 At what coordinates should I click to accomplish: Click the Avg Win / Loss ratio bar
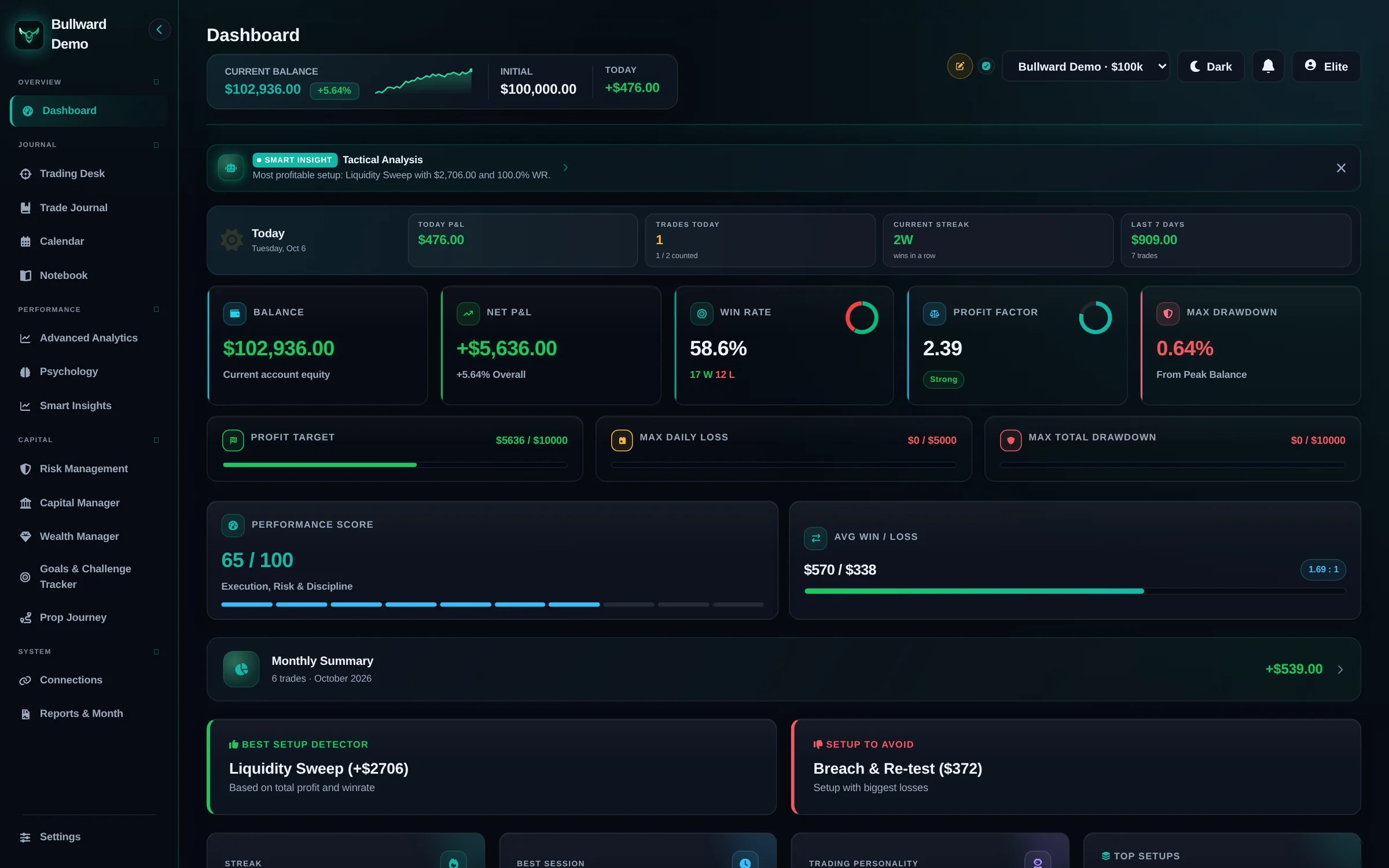tap(1075, 591)
